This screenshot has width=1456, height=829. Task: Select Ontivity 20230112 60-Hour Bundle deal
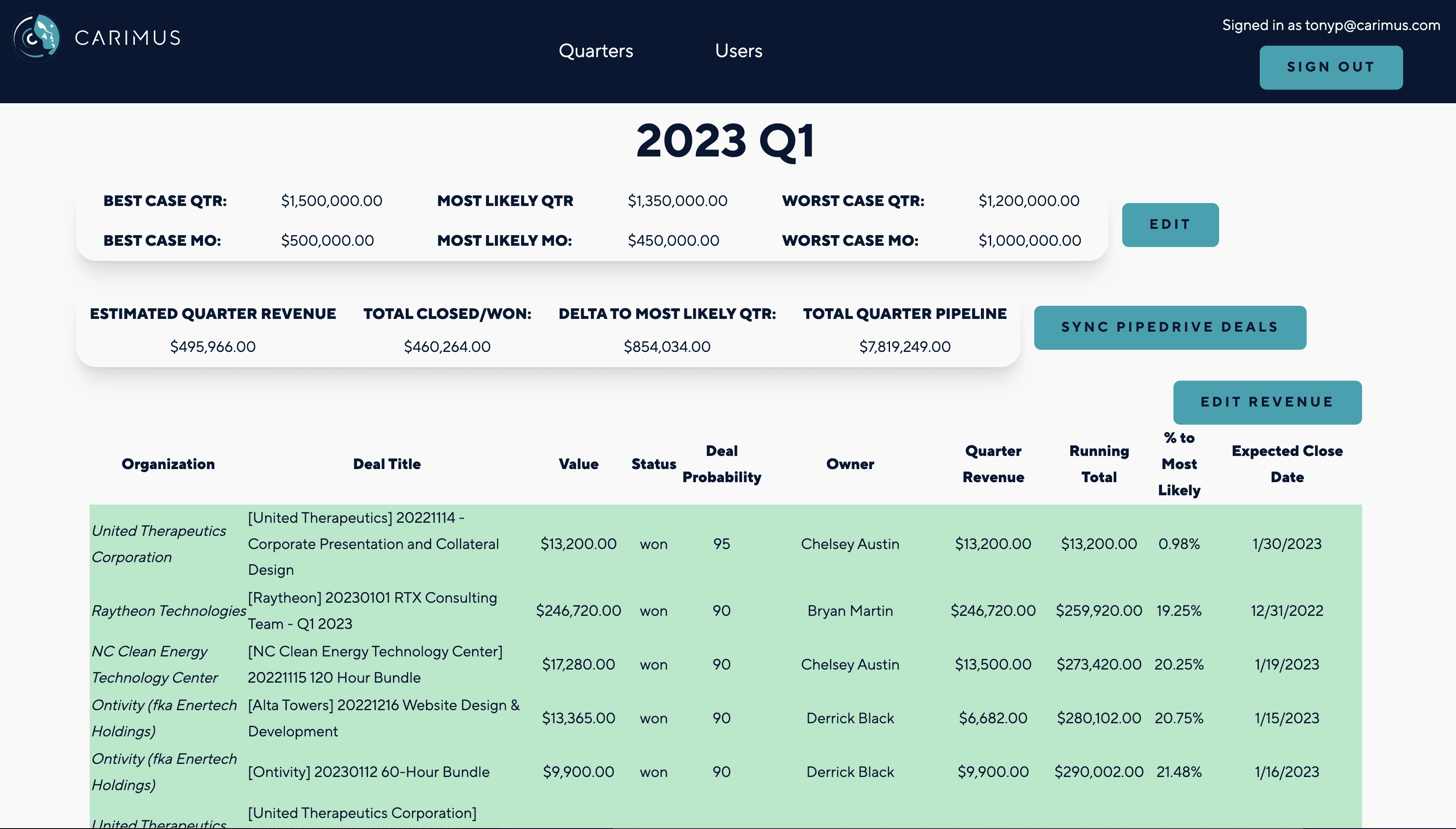coord(368,772)
